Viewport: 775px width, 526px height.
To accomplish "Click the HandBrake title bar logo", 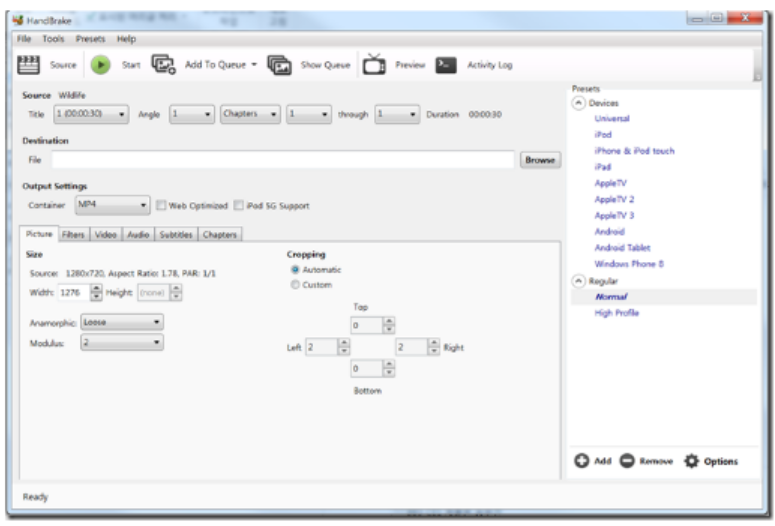I will 18,20.
